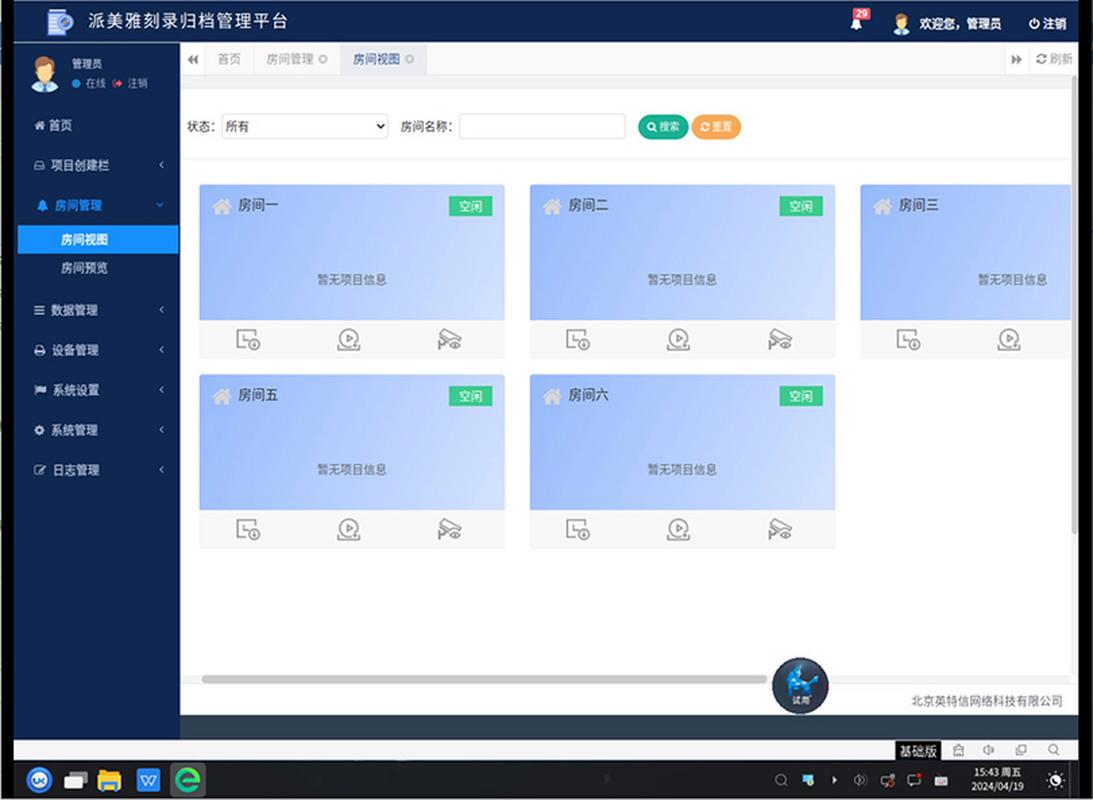
Task: Expand the 数据管理 sidebar menu
Action: pyautogui.click(x=96, y=310)
